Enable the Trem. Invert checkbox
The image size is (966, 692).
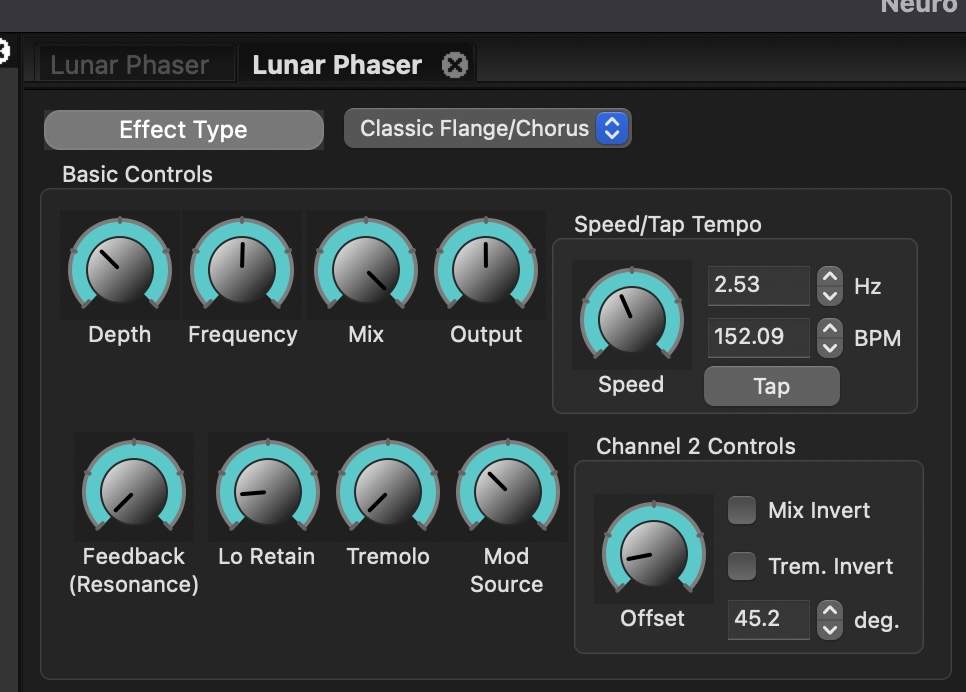(x=742, y=566)
